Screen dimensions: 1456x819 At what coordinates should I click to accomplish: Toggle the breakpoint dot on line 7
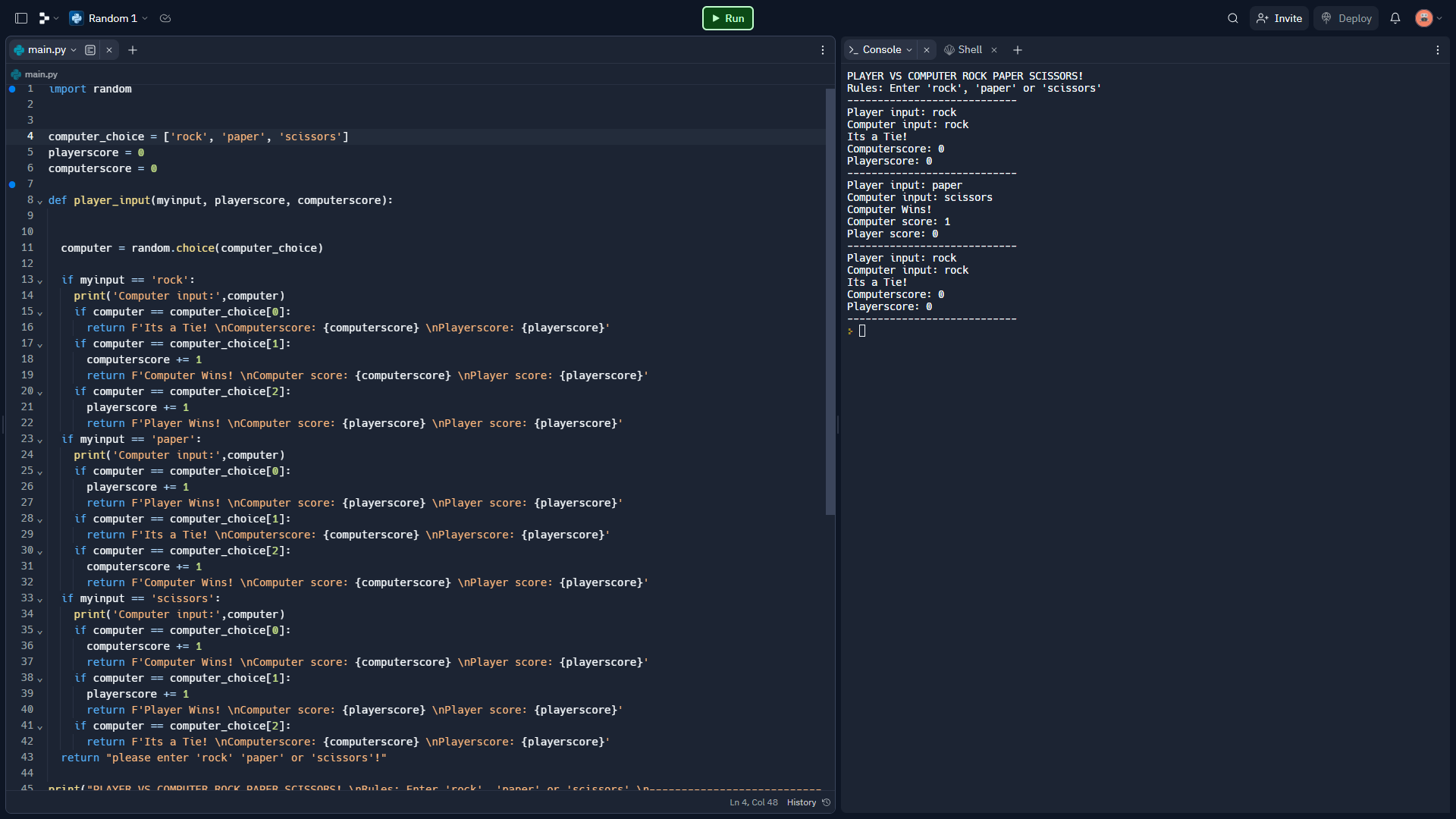pos(12,184)
